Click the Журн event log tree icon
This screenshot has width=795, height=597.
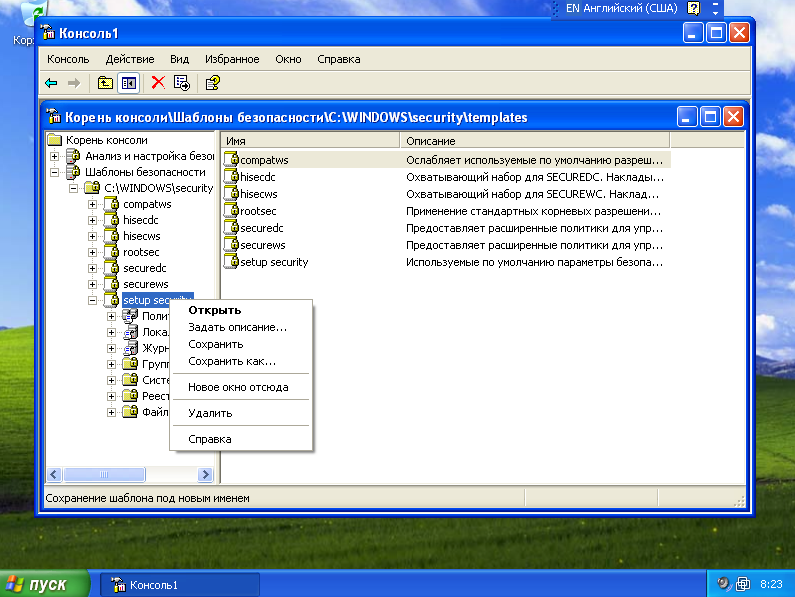pyautogui.click(x=130, y=348)
